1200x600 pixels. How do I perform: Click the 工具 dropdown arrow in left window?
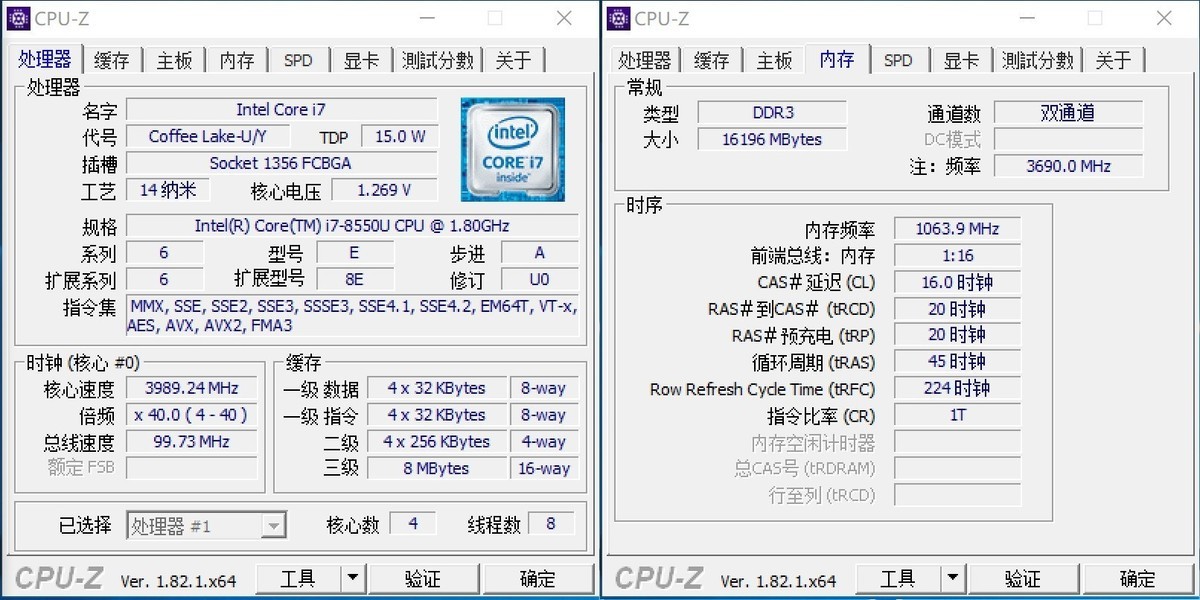click(351, 578)
